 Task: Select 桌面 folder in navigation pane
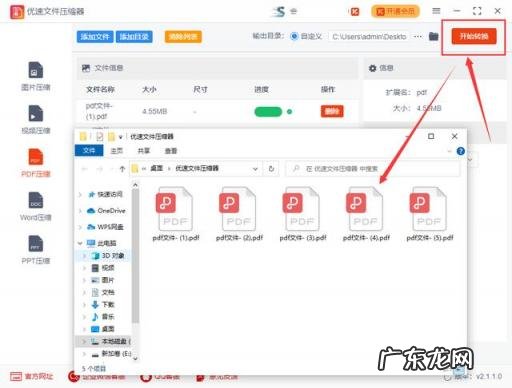(x=103, y=329)
